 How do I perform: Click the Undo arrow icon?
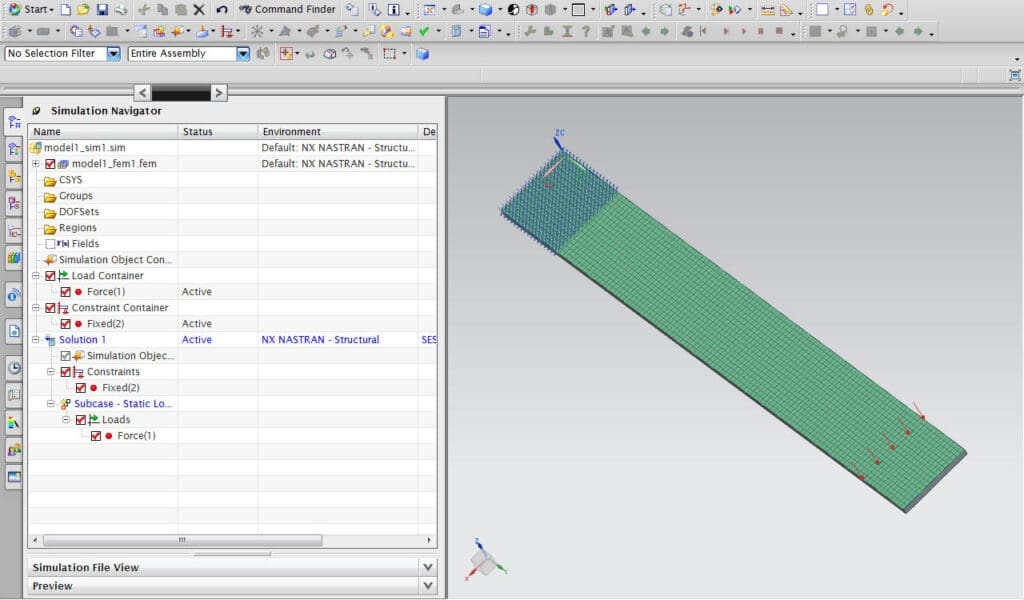click(x=221, y=9)
